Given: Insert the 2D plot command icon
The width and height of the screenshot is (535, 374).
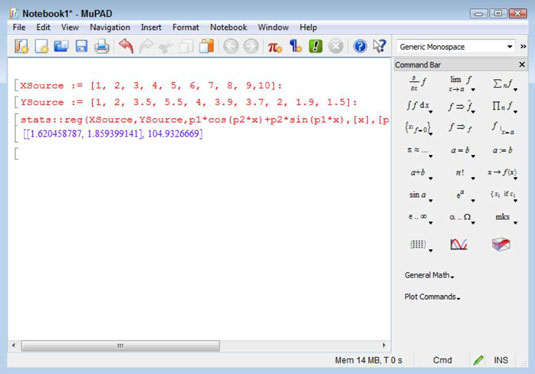Looking at the screenshot, I should pyautogui.click(x=458, y=244).
